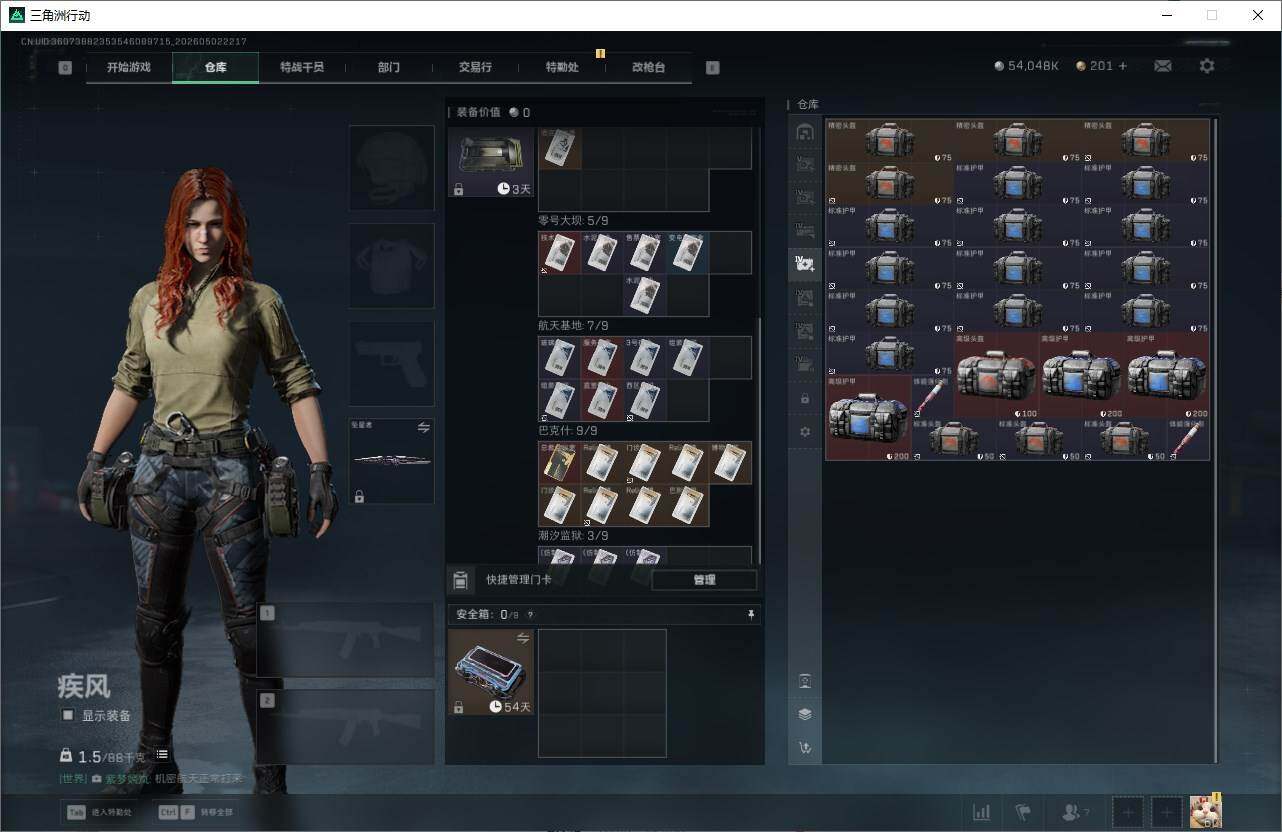Open the home tab atop warehouse sidebar
The height and width of the screenshot is (832, 1282).
pyautogui.click(x=805, y=132)
